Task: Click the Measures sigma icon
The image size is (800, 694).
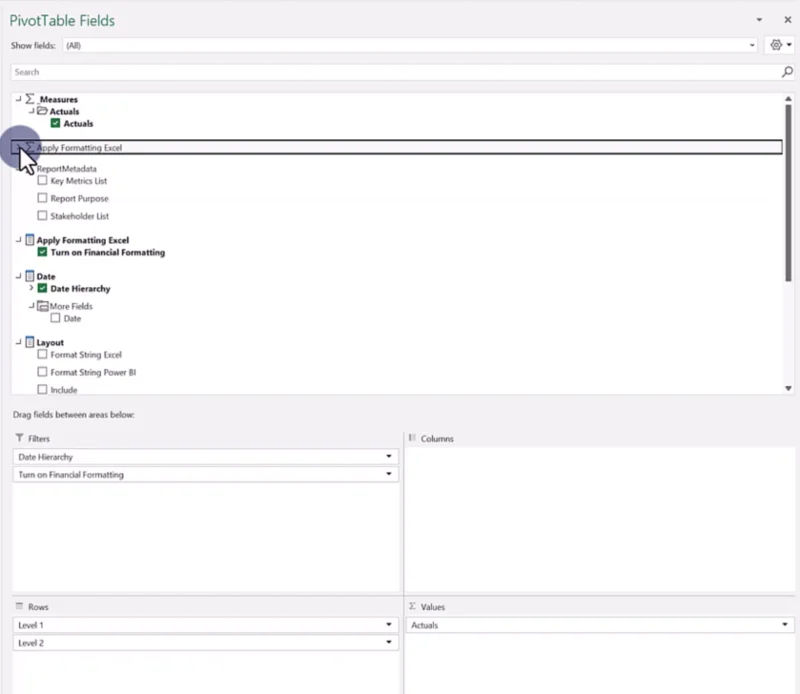Action: 30,99
